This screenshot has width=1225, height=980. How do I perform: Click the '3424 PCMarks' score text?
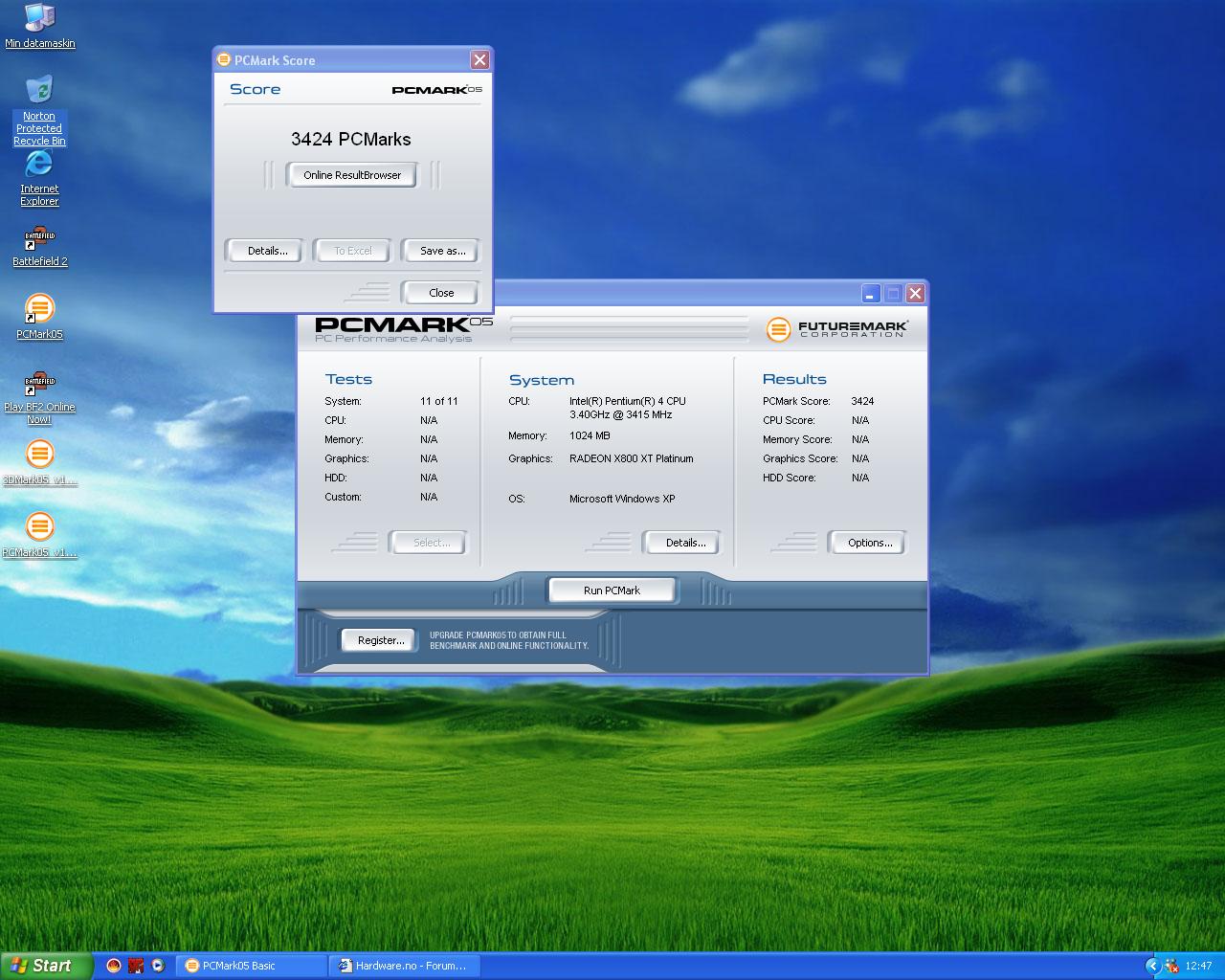click(x=351, y=139)
